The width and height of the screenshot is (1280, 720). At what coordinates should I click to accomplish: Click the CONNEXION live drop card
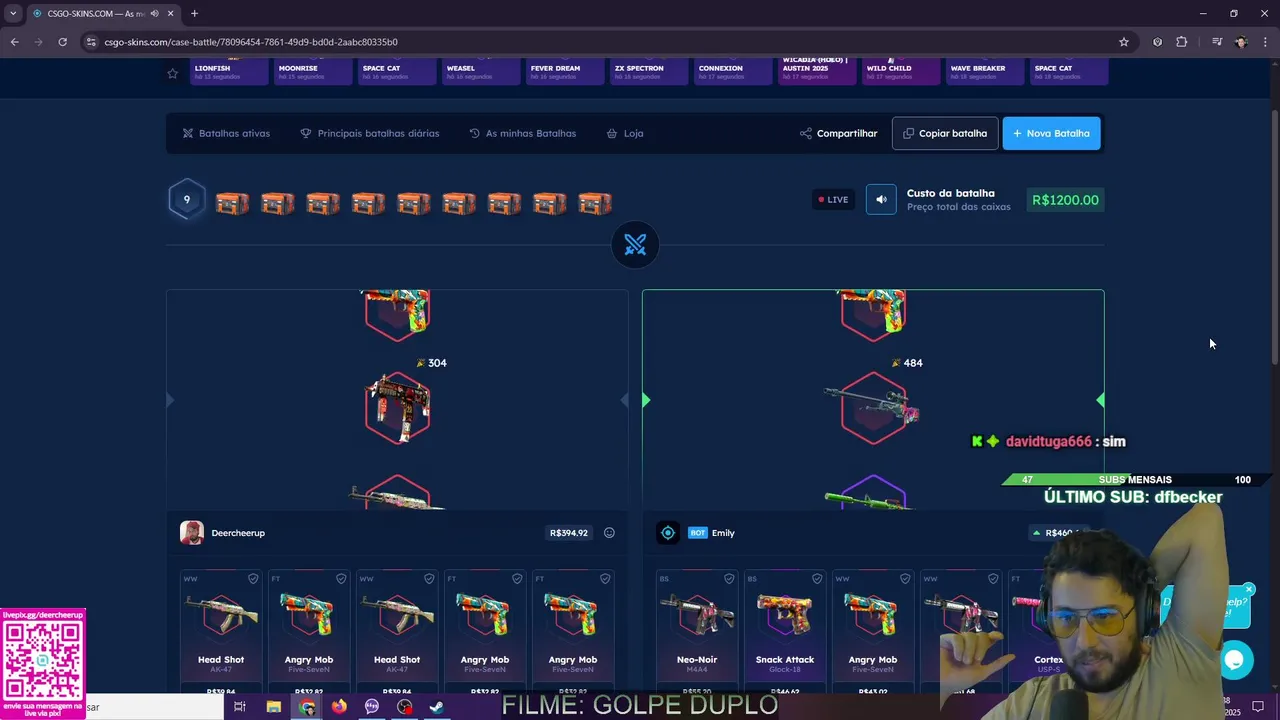coord(733,71)
